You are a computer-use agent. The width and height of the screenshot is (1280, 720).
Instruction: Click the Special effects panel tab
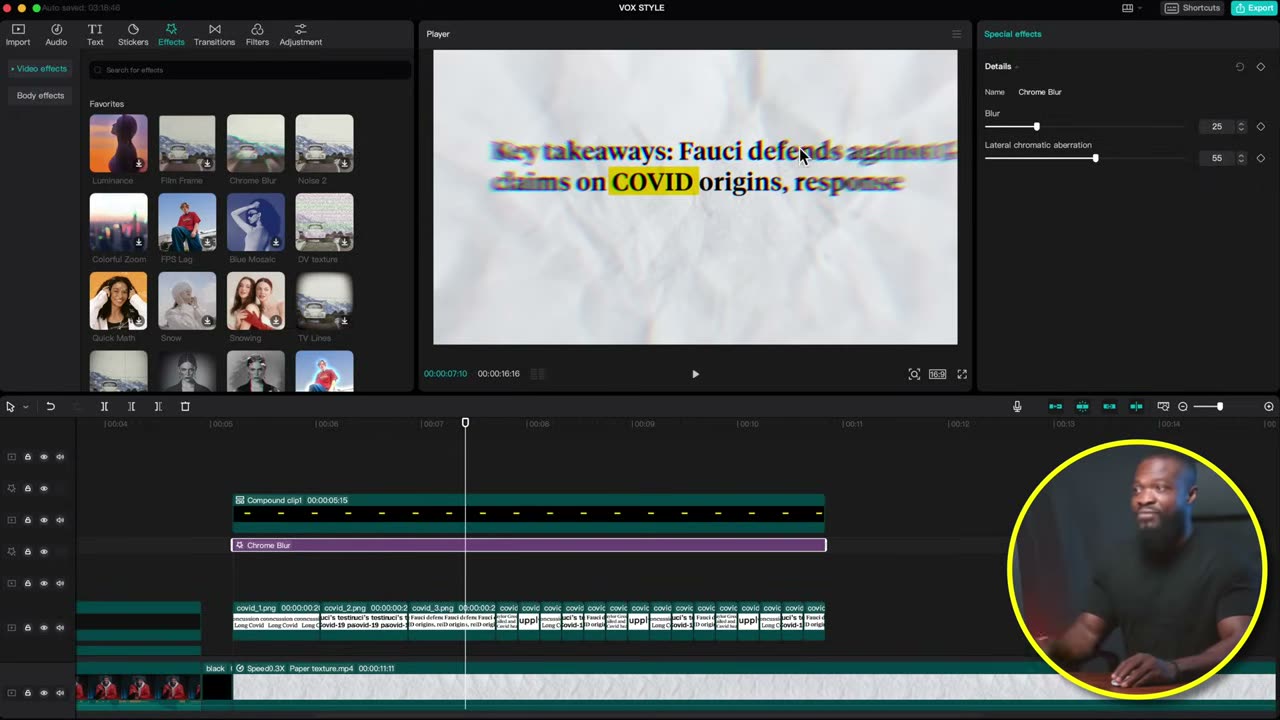coord(1012,34)
